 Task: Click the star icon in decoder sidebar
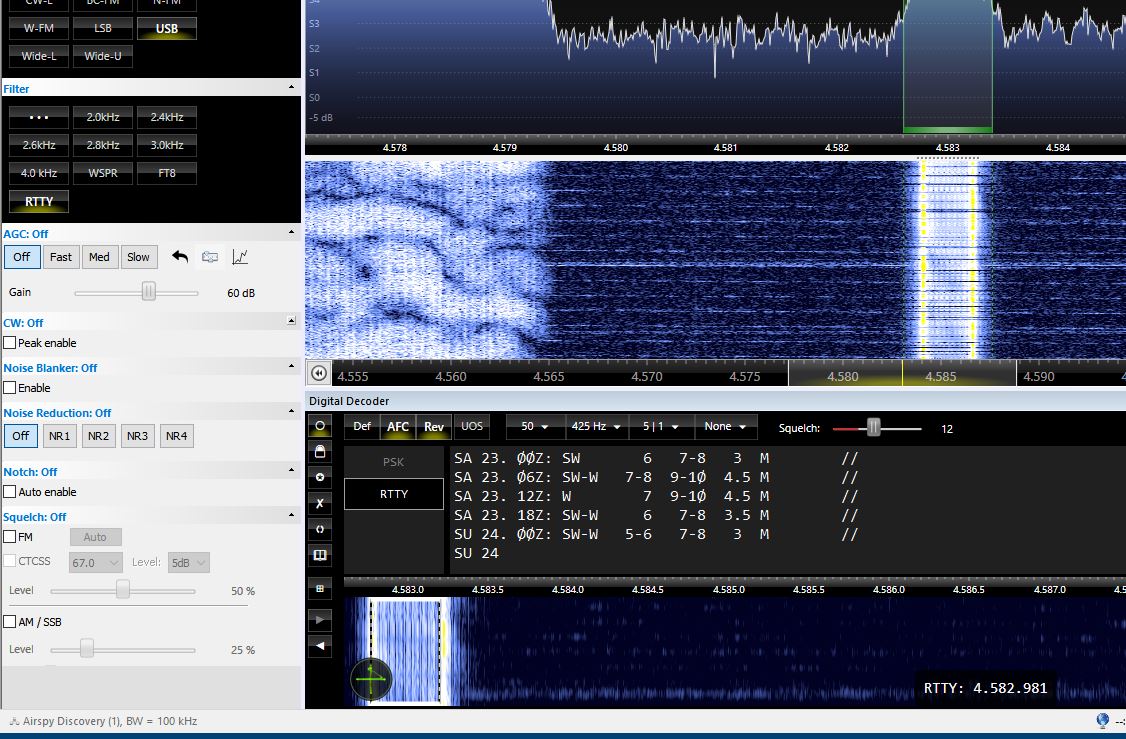click(x=320, y=478)
